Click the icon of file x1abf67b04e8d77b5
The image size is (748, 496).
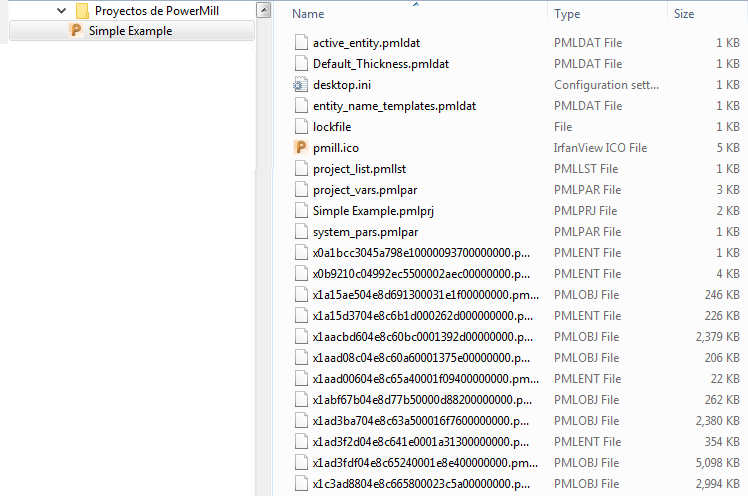coord(301,400)
